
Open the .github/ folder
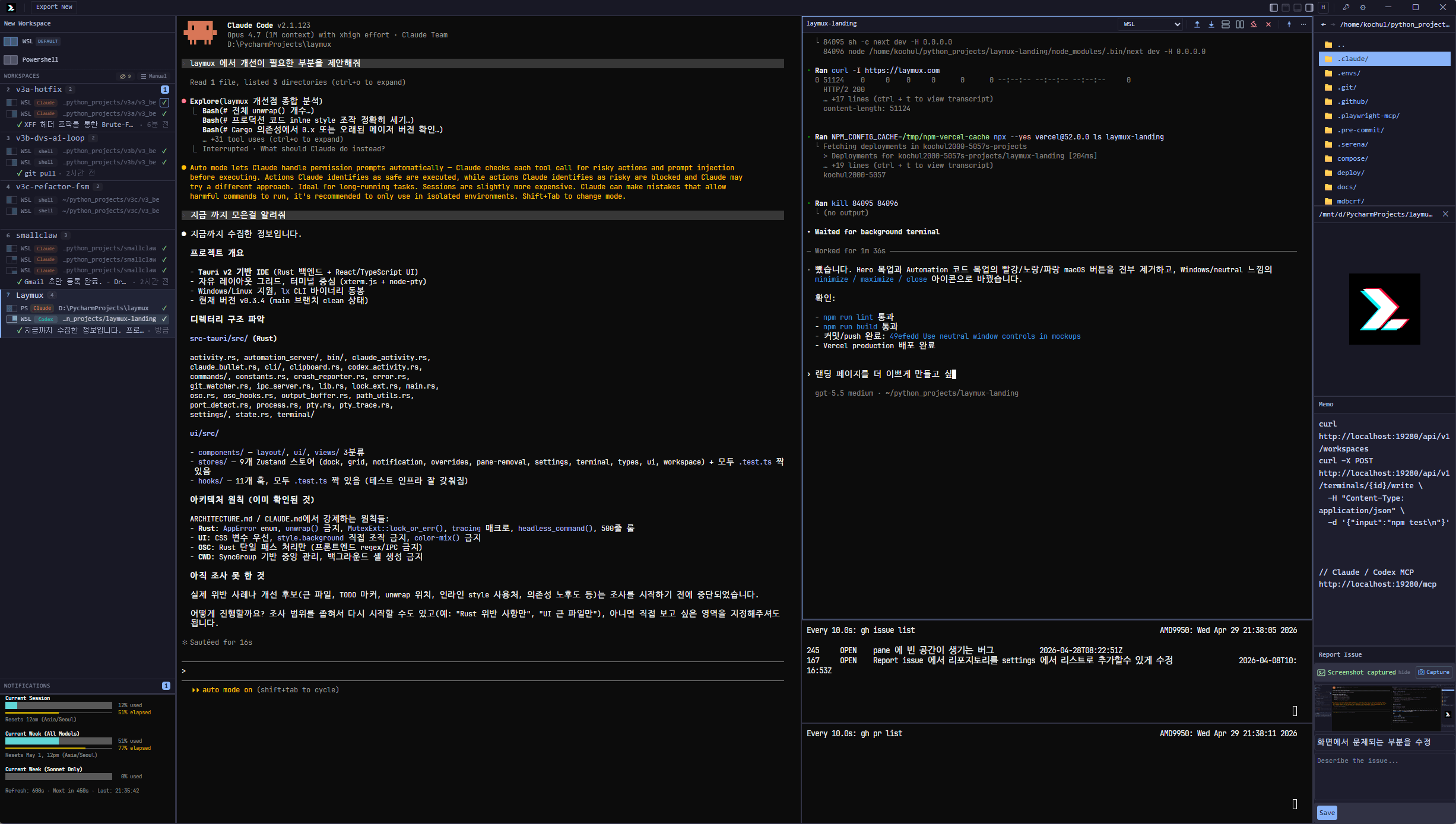[x=1384, y=101]
